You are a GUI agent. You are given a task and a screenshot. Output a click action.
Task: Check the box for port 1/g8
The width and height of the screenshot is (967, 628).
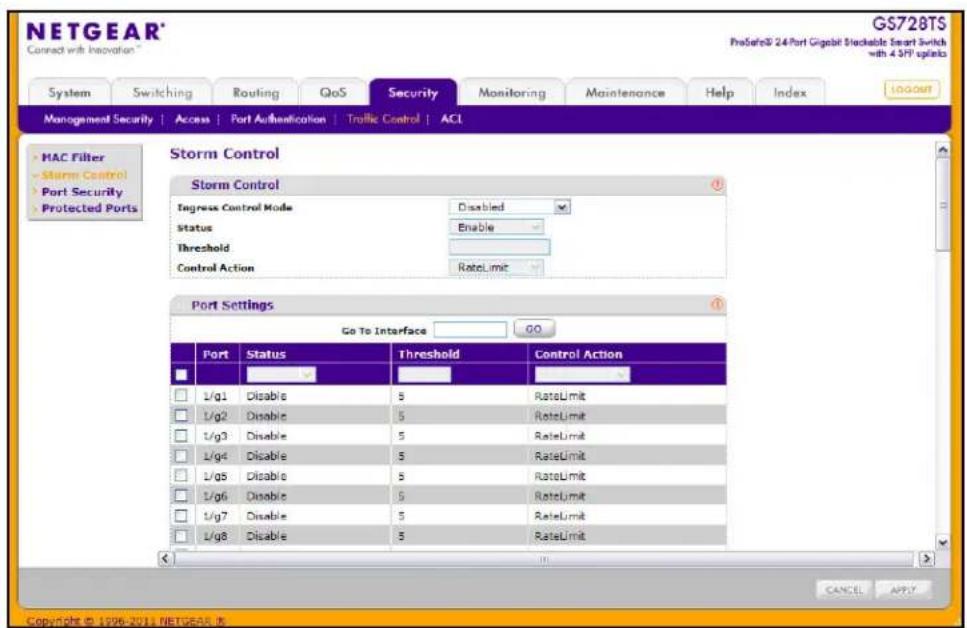click(x=181, y=535)
